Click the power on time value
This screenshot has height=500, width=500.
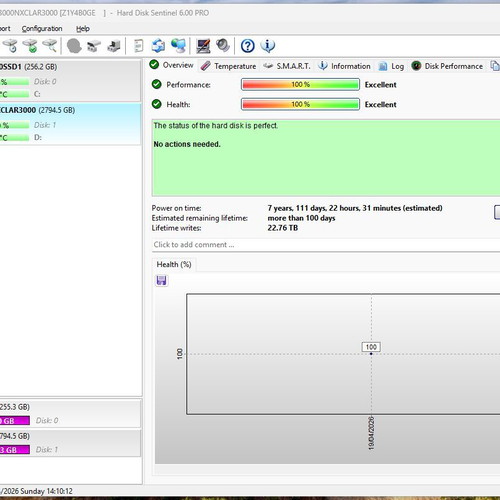point(355,208)
